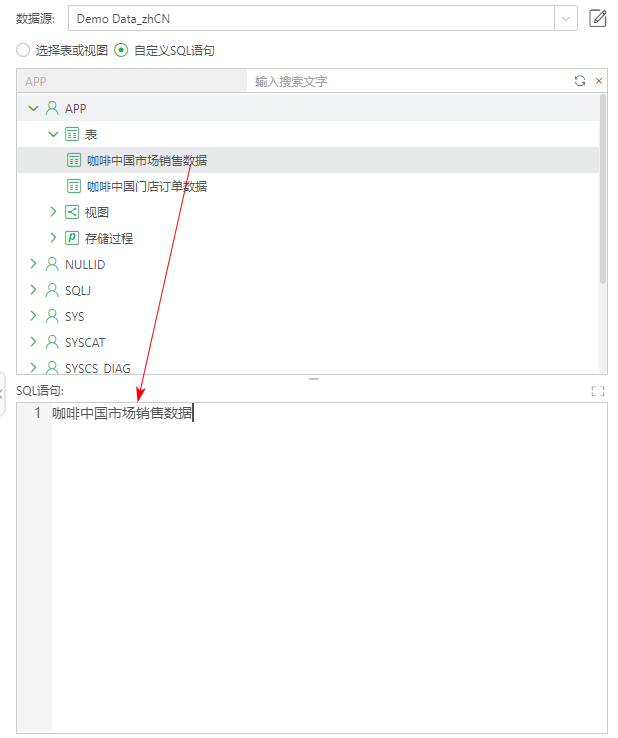The width and height of the screenshot is (618, 738).
Task: Select the 自定义SQL语句 radio button
Action: point(121,50)
